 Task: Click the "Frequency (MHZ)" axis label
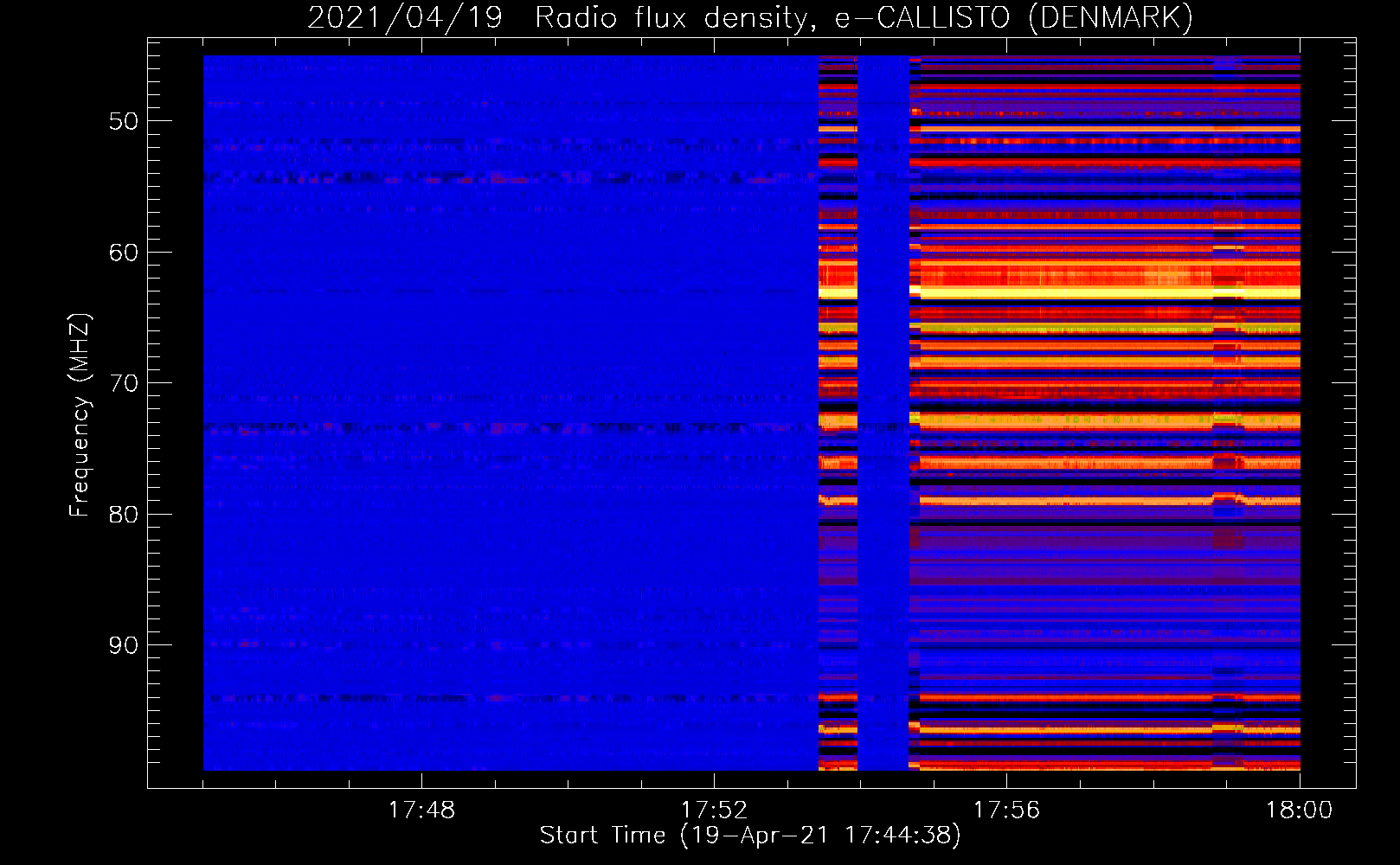point(79,415)
